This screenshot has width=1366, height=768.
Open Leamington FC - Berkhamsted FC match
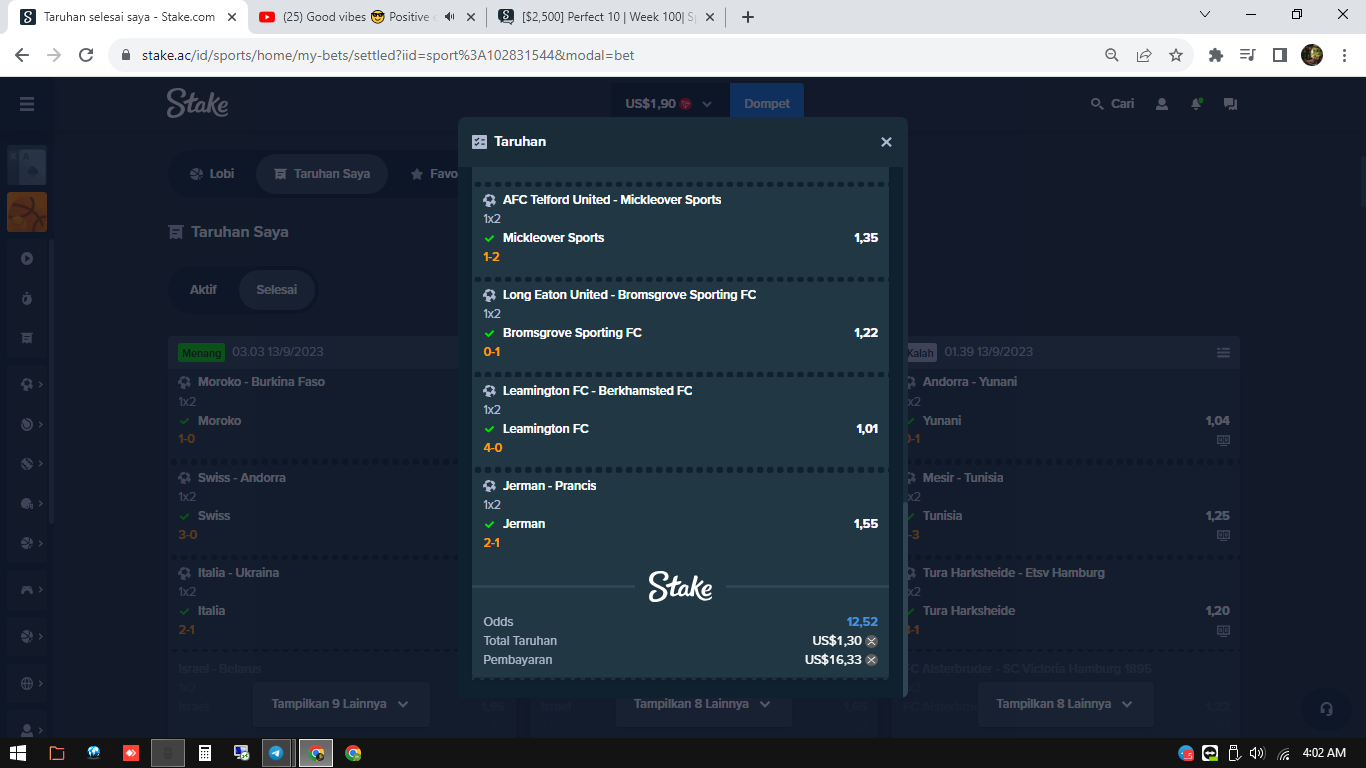click(597, 391)
